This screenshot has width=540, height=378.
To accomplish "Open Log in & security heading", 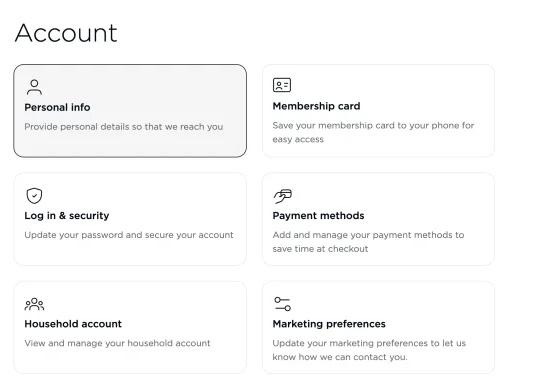I will 67,216.
